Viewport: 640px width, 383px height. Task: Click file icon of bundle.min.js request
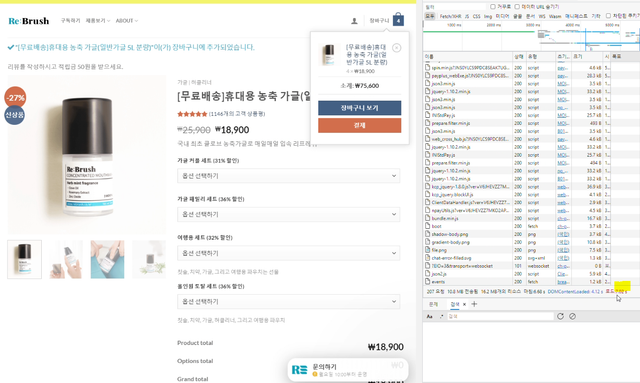tap(428, 218)
